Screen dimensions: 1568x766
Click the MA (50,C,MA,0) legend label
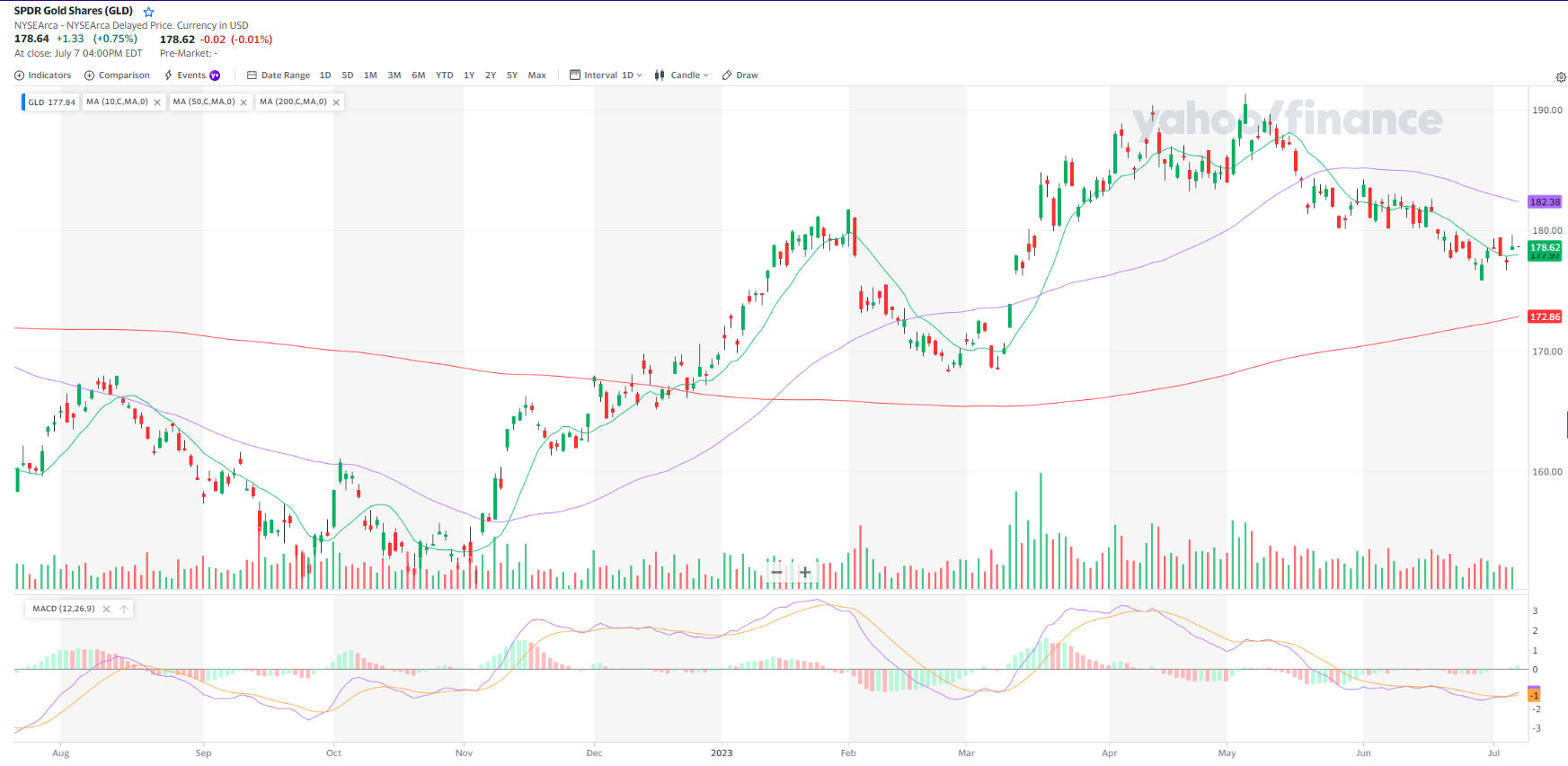pos(204,102)
